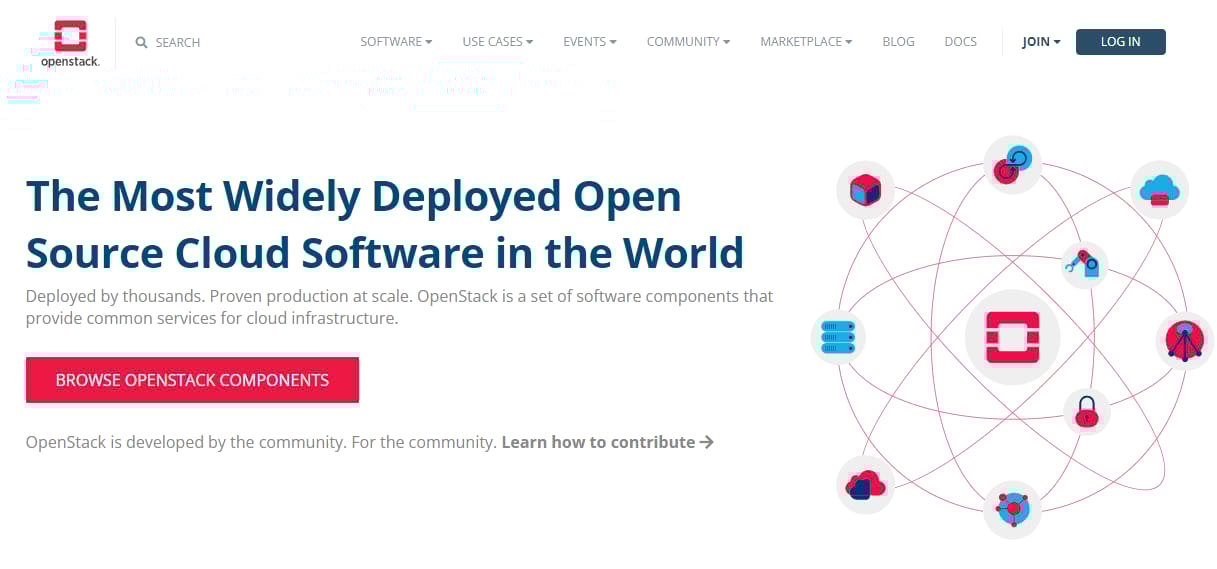Click Browse OpenStack Components button
The height and width of the screenshot is (569, 1217).
[192, 380]
